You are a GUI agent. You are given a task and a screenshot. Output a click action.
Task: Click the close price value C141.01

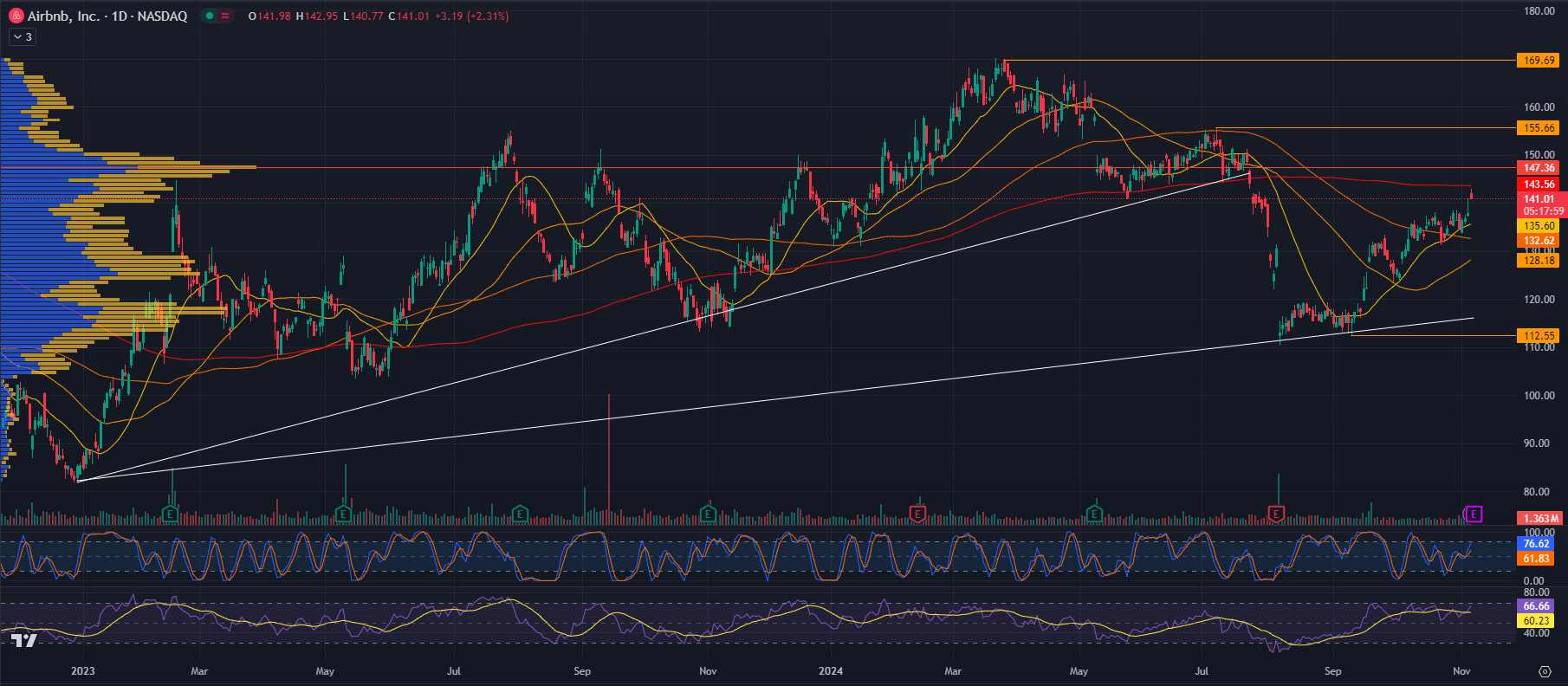coord(409,16)
